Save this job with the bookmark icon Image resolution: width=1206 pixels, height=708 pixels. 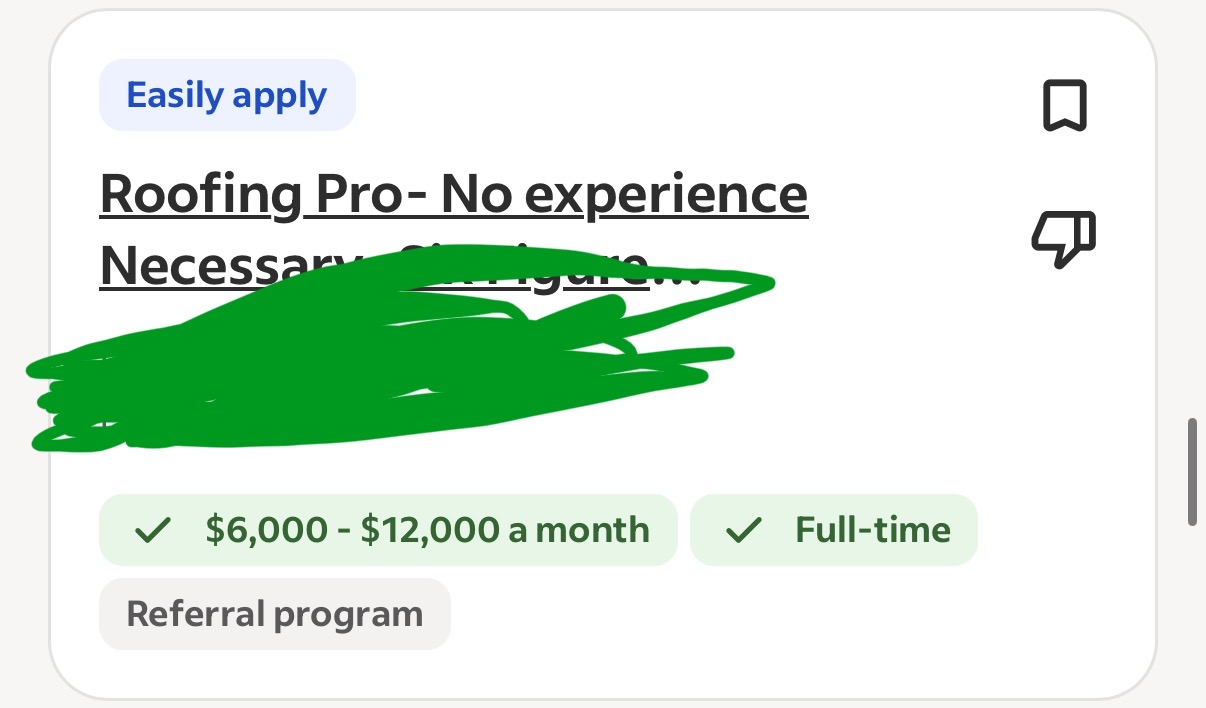tap(1064, 106)
